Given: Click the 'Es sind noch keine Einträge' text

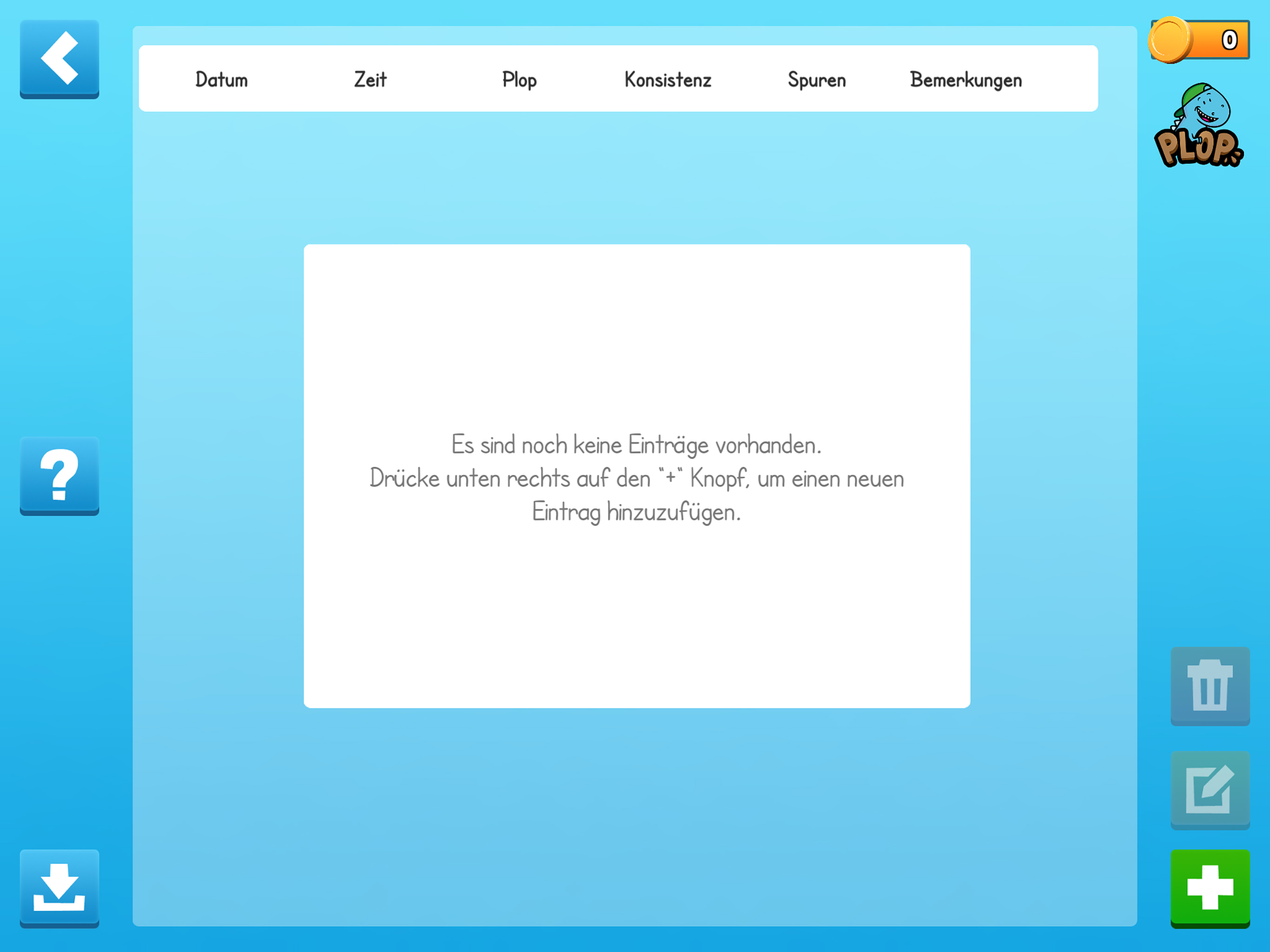Looking at the screenshot, I should coord(636,445).
